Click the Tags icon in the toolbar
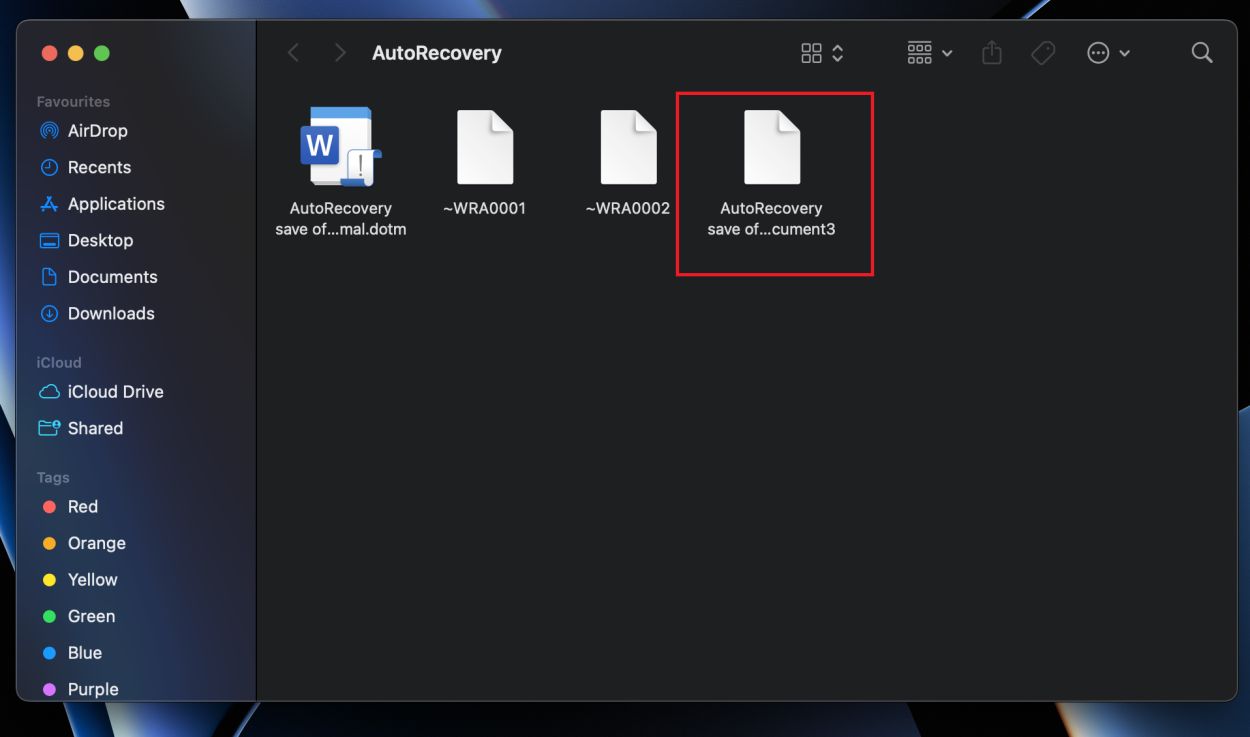The width and height of the screenshot is (1250, 737). (1042, 52)
